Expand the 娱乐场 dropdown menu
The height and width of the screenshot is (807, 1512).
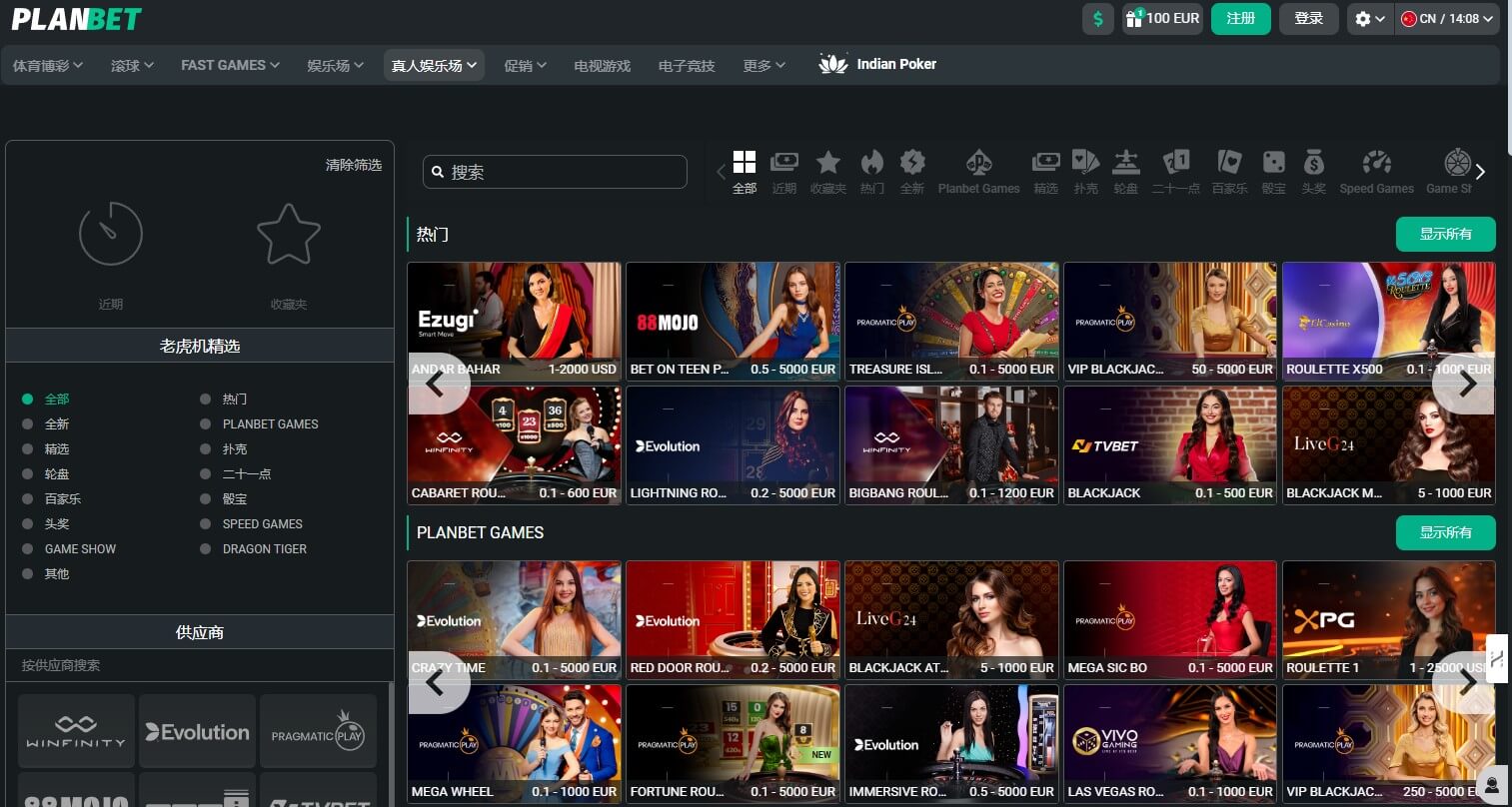tap(335, 65)
